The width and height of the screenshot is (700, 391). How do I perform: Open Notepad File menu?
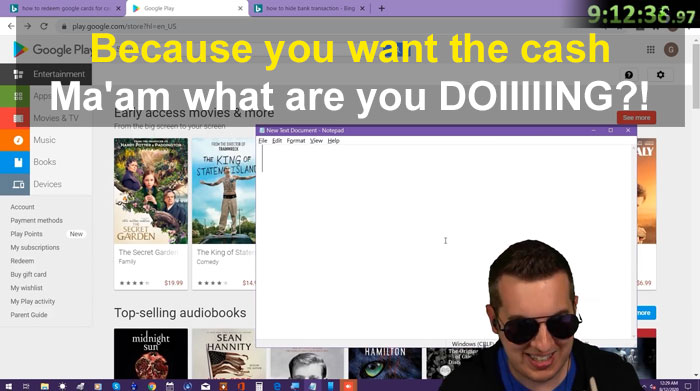(263, 141)
